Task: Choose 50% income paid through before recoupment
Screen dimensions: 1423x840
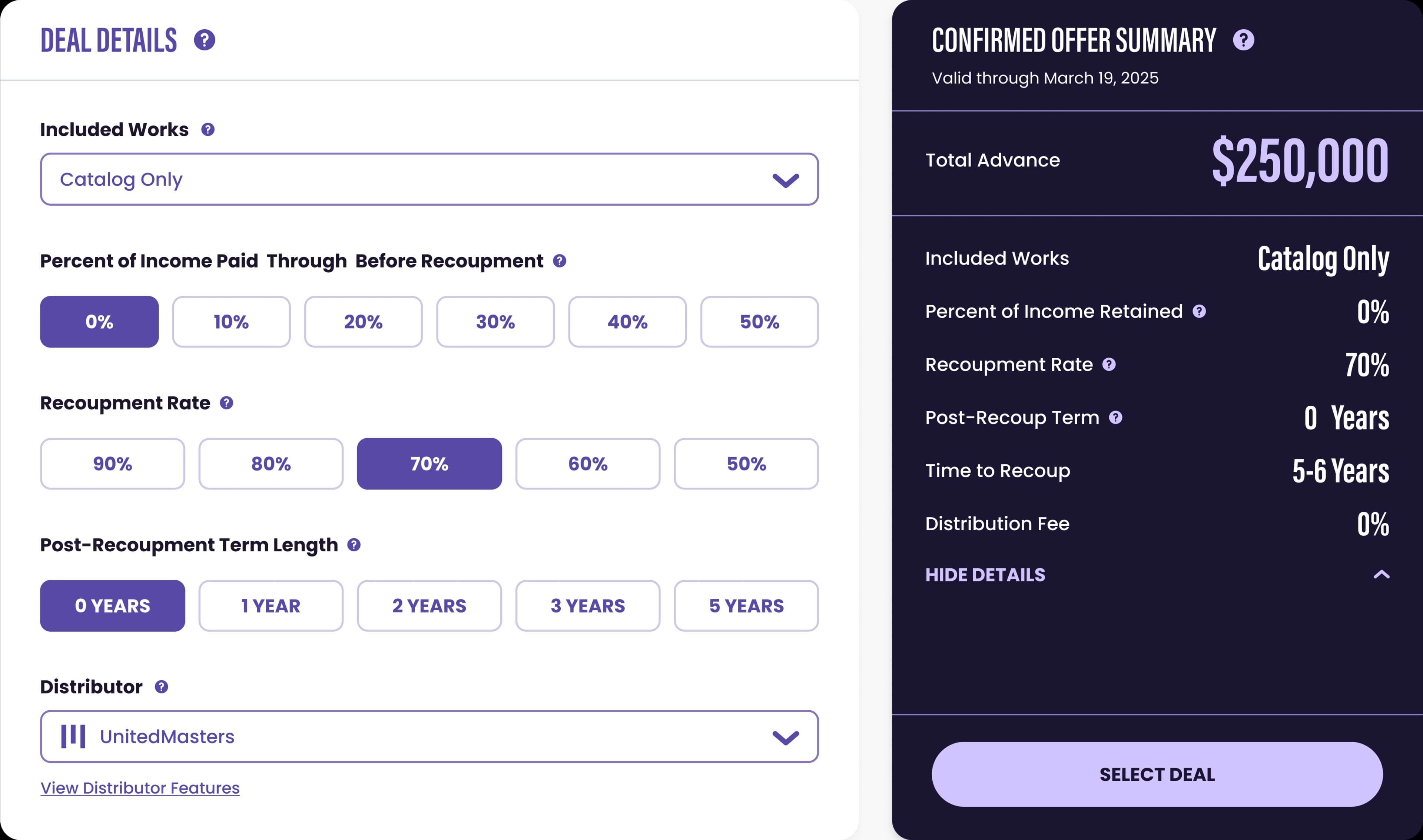Action: [759, 322]
